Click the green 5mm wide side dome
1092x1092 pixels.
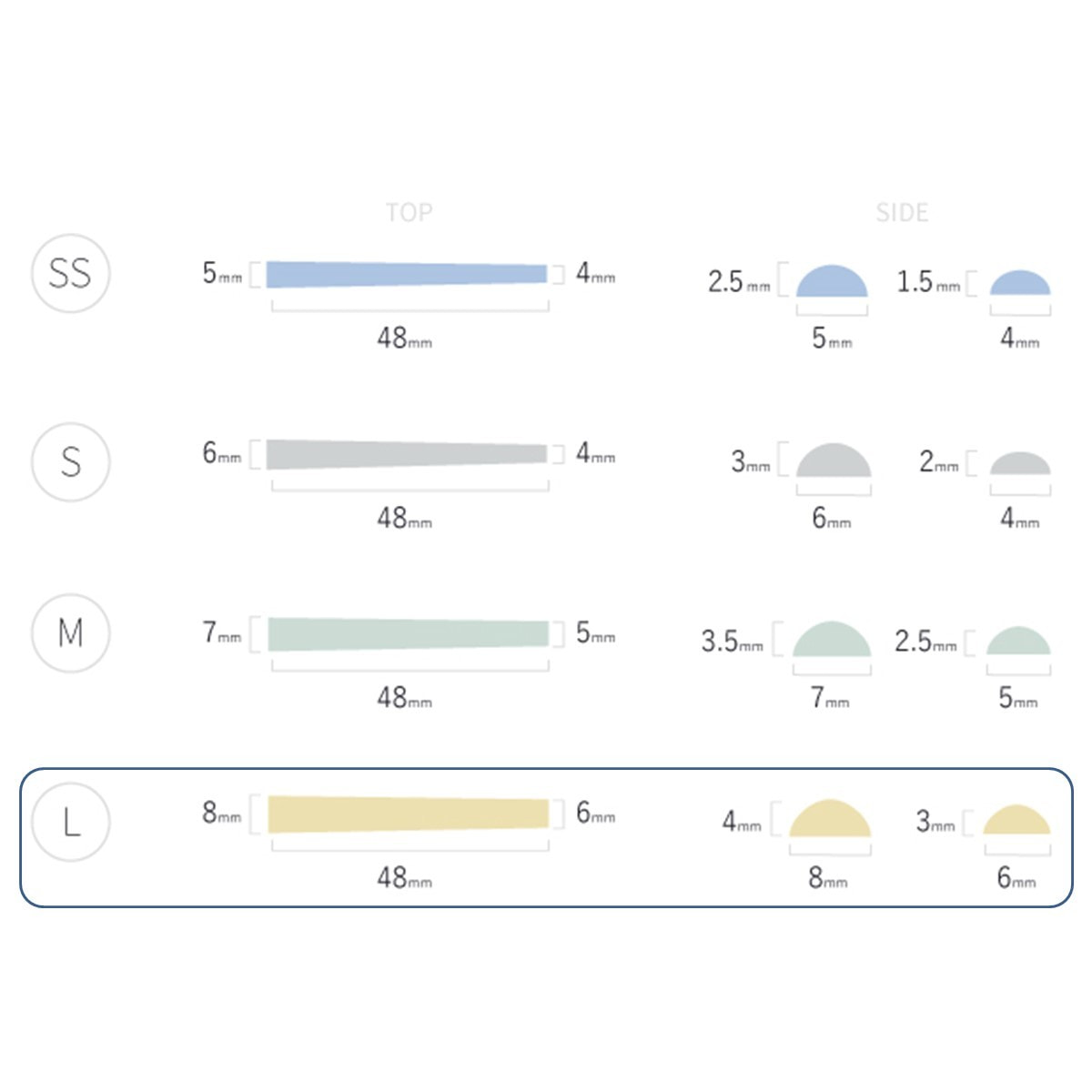pos(1018,642)
